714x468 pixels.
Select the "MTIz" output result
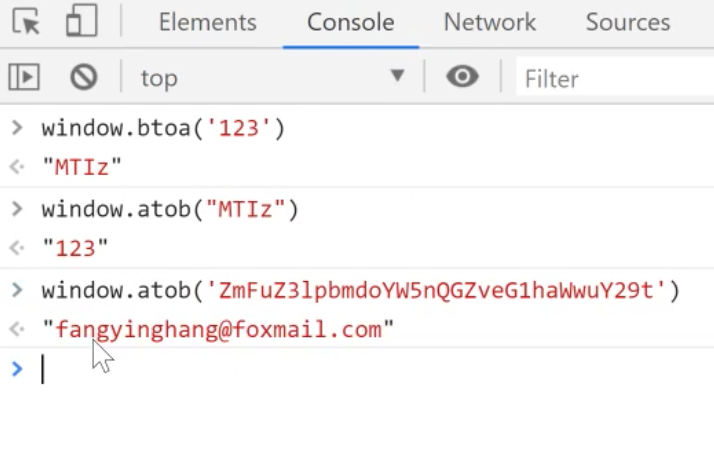(82, 167)
